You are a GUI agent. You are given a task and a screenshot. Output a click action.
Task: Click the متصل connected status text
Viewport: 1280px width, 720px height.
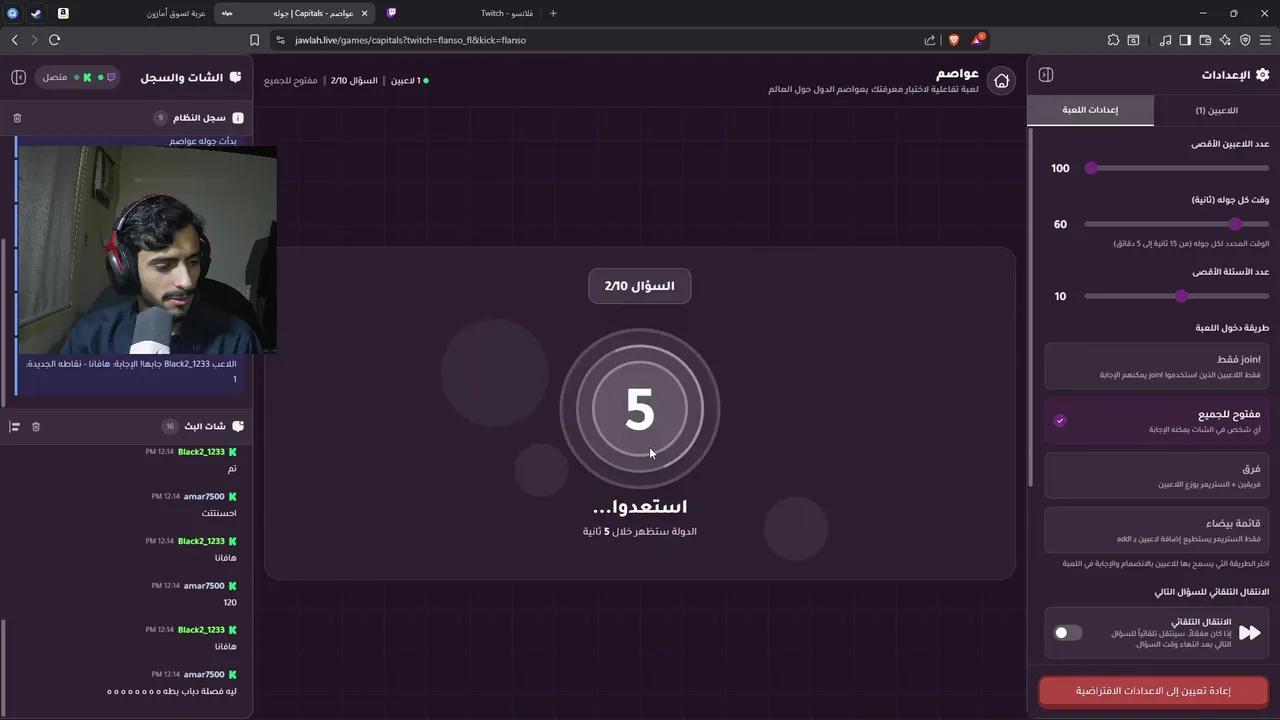click(x=55, y=77)
